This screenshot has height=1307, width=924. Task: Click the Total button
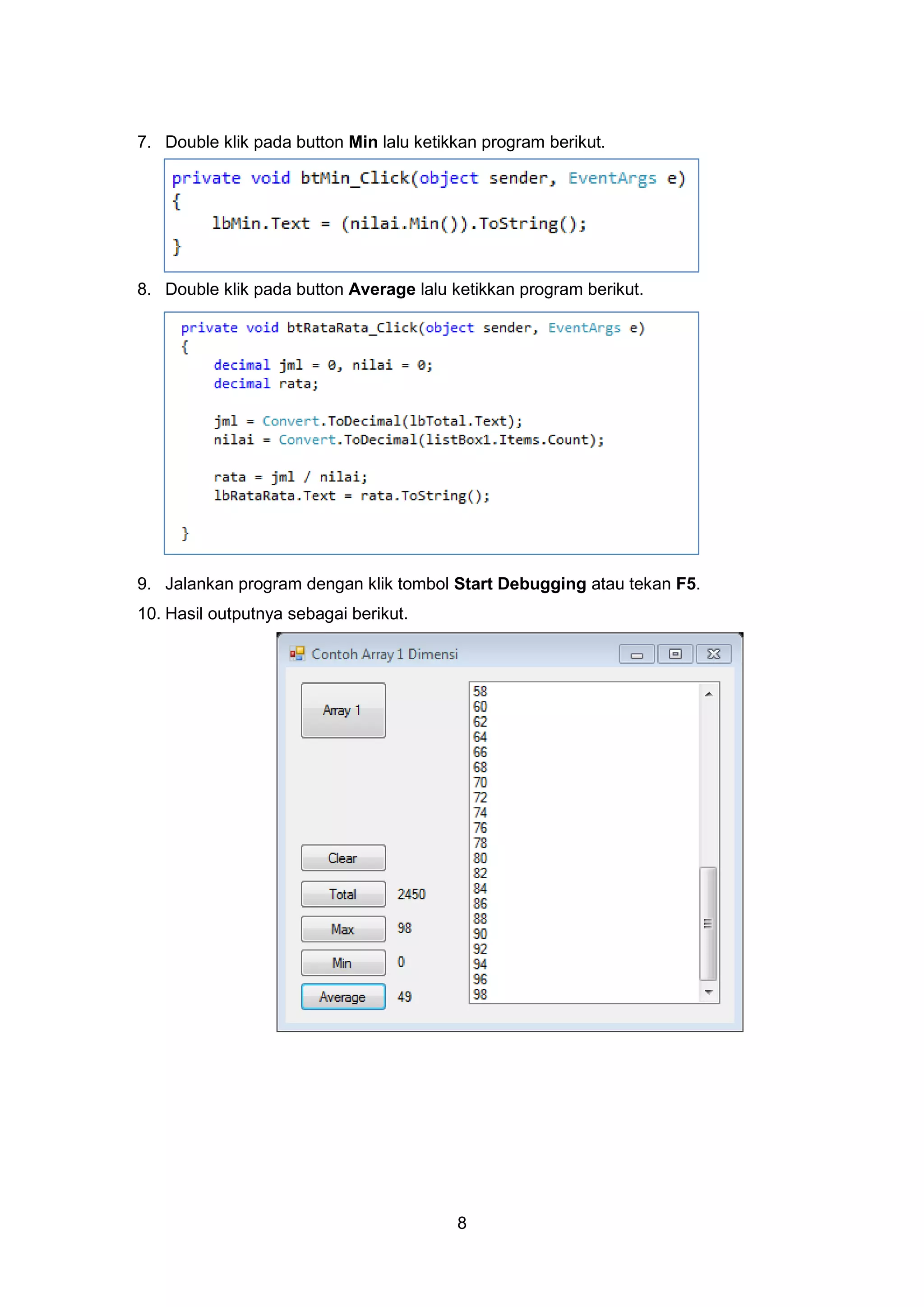tap(343, 895)
